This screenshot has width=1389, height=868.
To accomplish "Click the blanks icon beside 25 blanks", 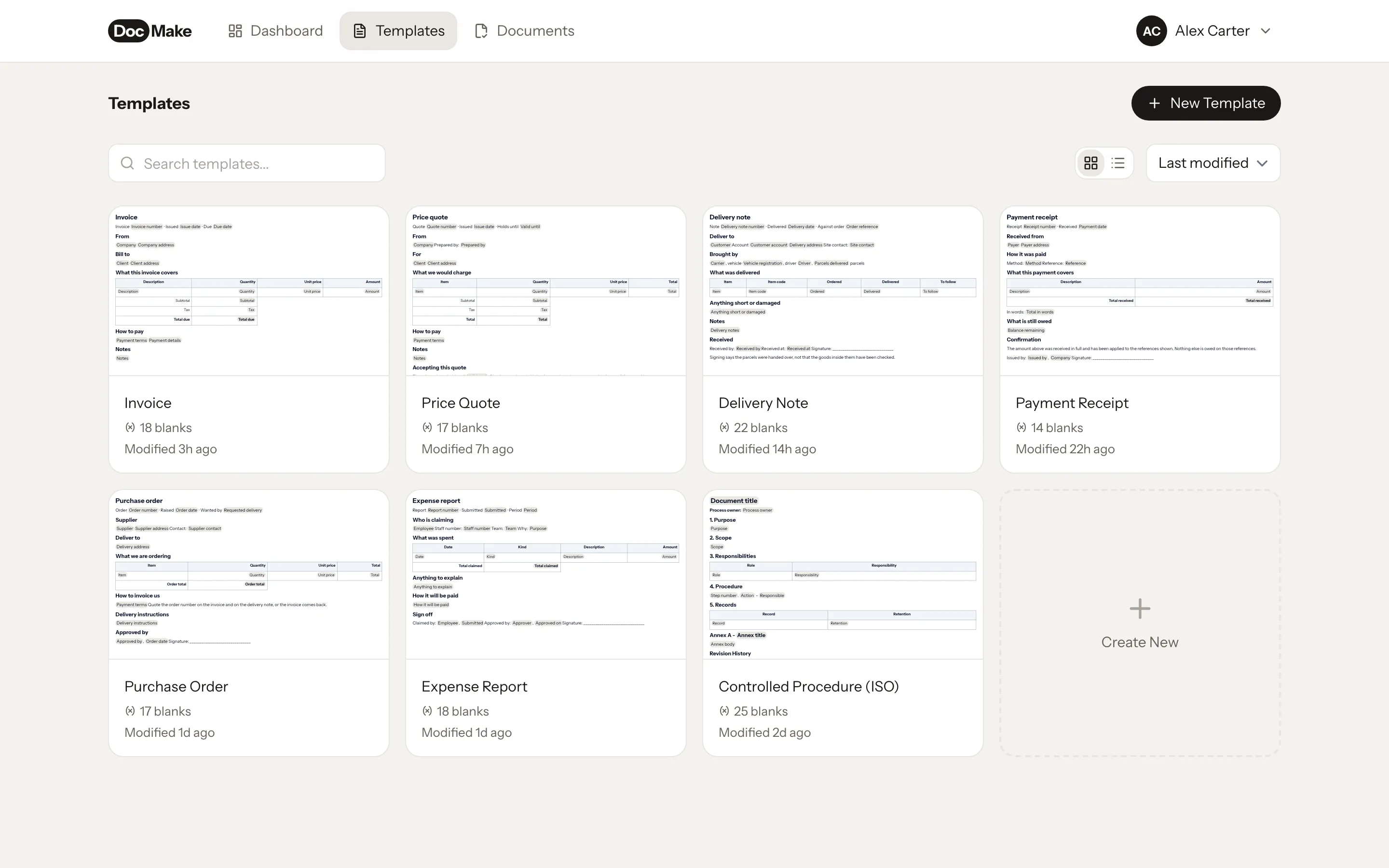I will 724,711.
